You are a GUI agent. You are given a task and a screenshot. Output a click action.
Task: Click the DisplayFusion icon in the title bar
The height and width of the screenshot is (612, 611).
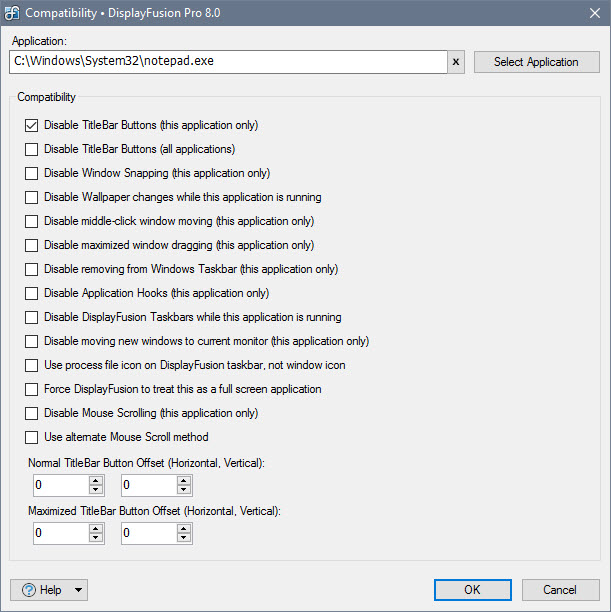pos(12,13)
